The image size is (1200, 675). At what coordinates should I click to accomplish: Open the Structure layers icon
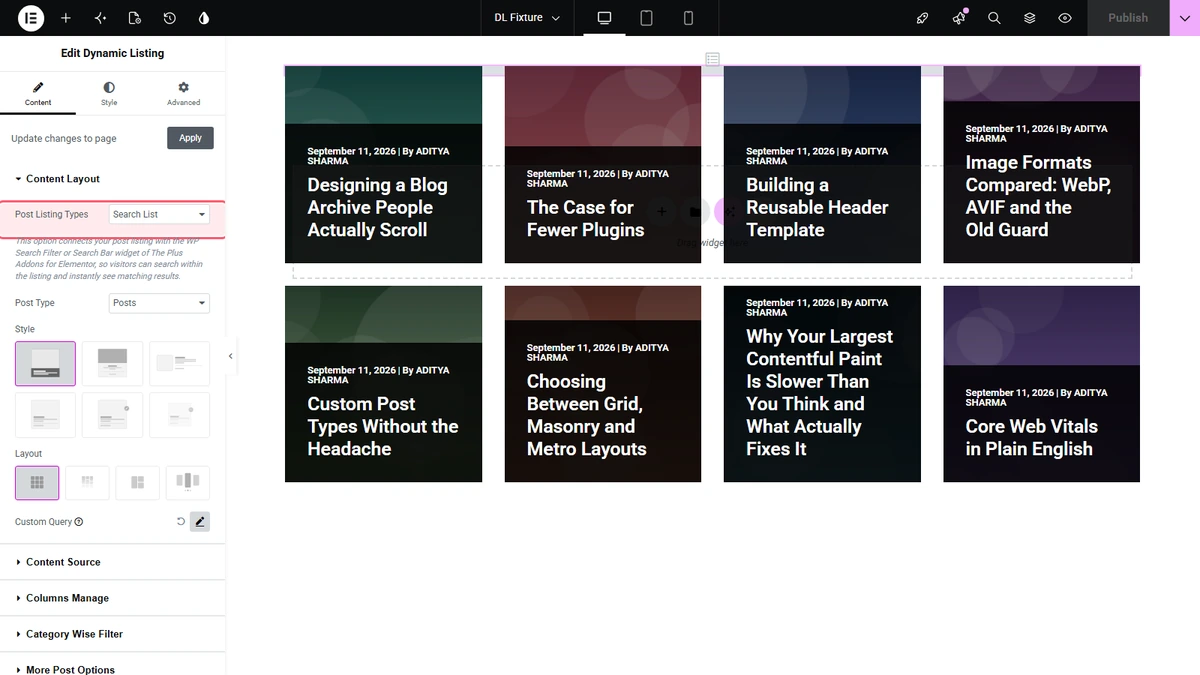pos(1030,18)
